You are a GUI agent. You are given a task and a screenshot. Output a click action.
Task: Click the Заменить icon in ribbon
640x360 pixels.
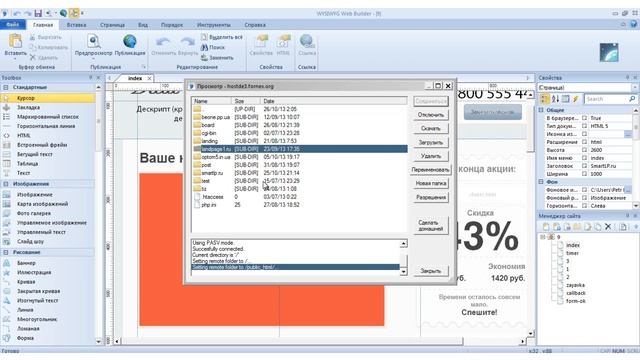(x=204, y=58)
